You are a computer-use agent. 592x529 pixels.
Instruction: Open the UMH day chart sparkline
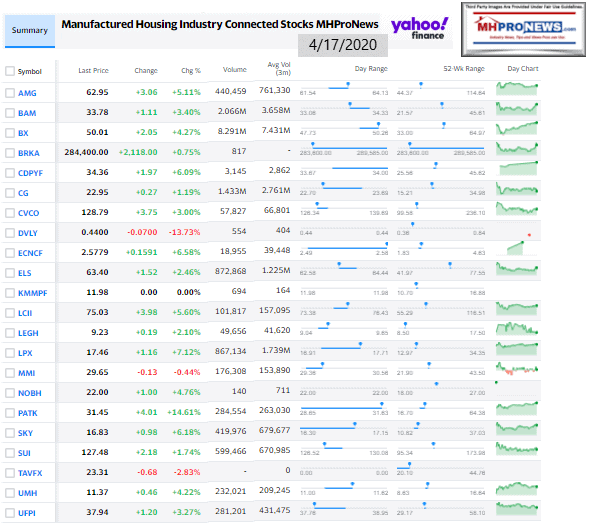pos(517,489)
